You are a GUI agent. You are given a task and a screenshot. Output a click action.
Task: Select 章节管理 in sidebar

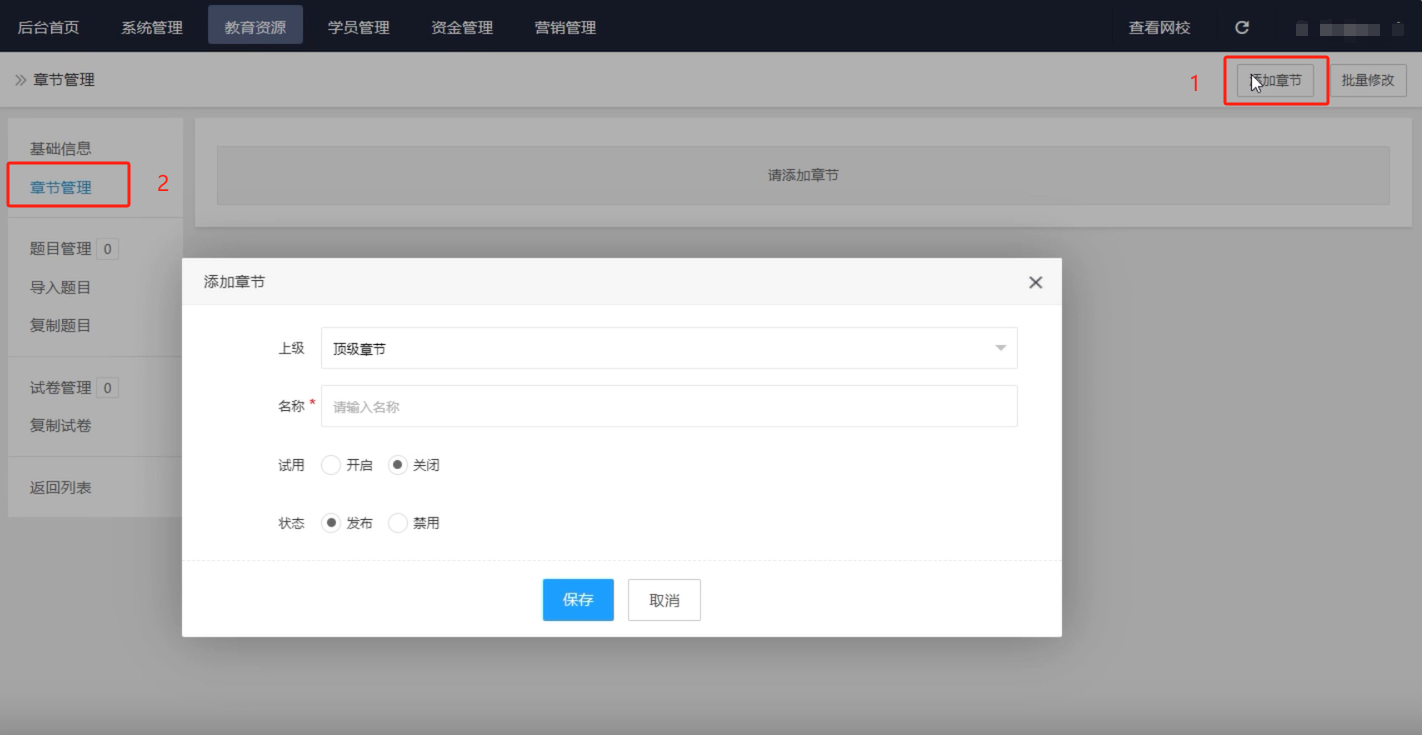[x=61, y=187]
